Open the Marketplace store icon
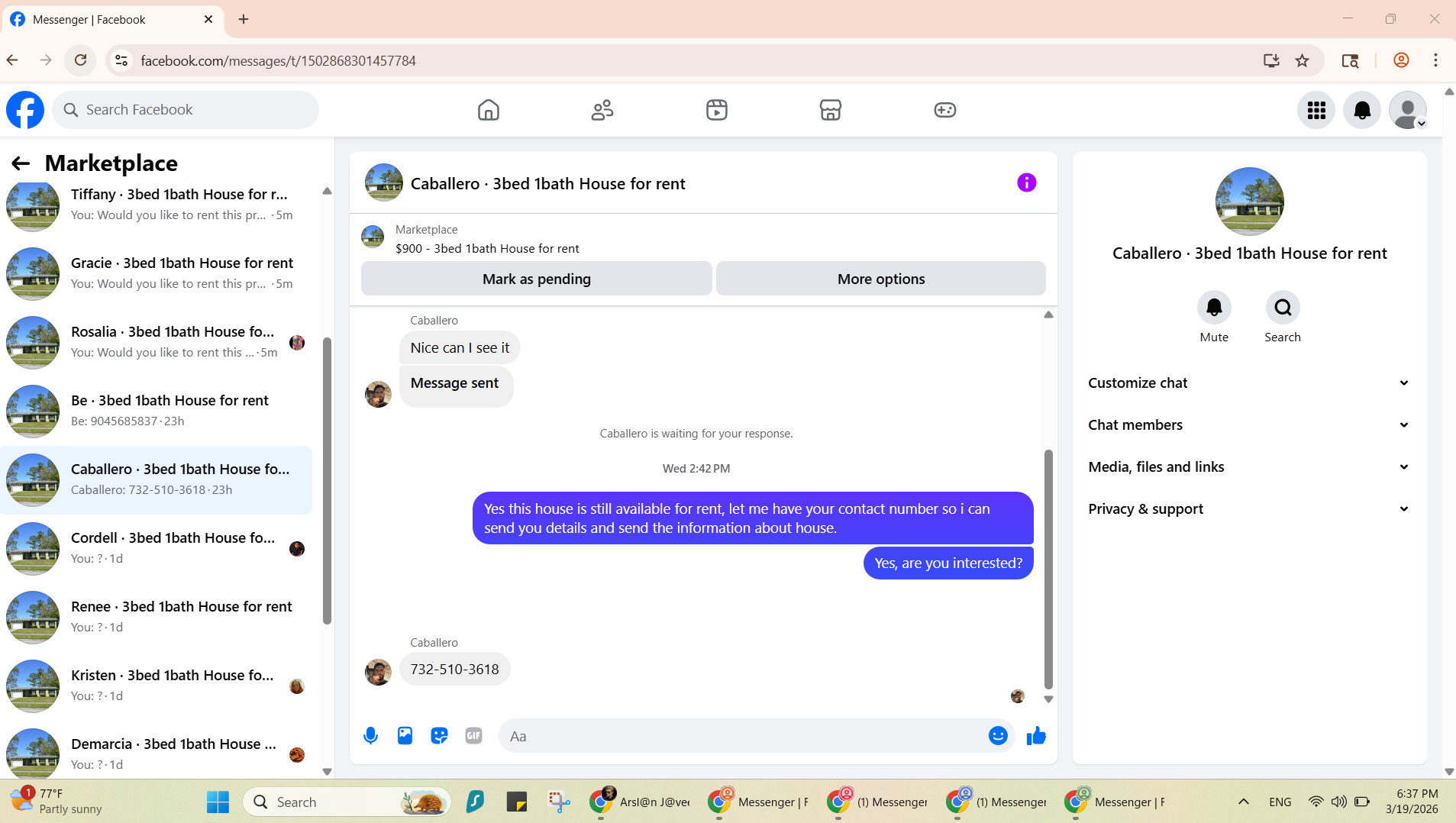This screenshot has width=1456, height=823. click(x=831, y=110)
